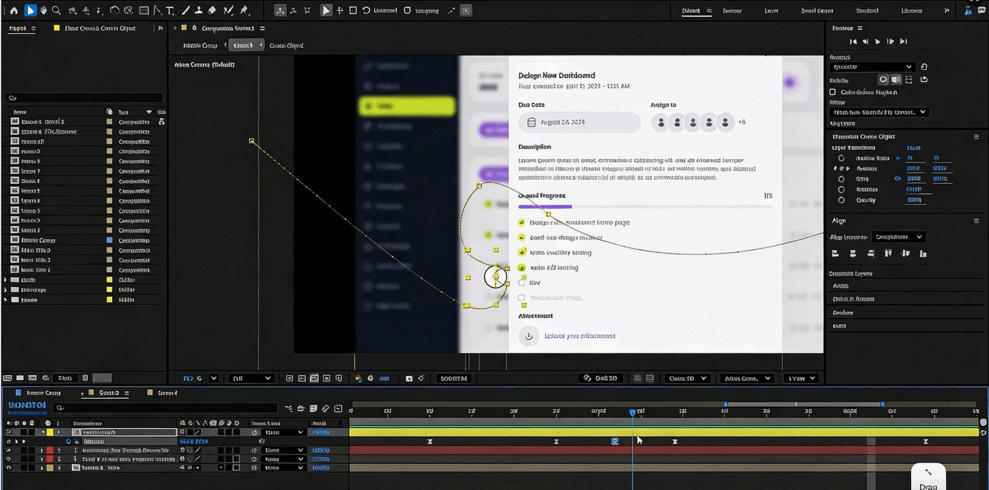
Task: Select the Rectangle shape tool
Action: coord(144,11)
